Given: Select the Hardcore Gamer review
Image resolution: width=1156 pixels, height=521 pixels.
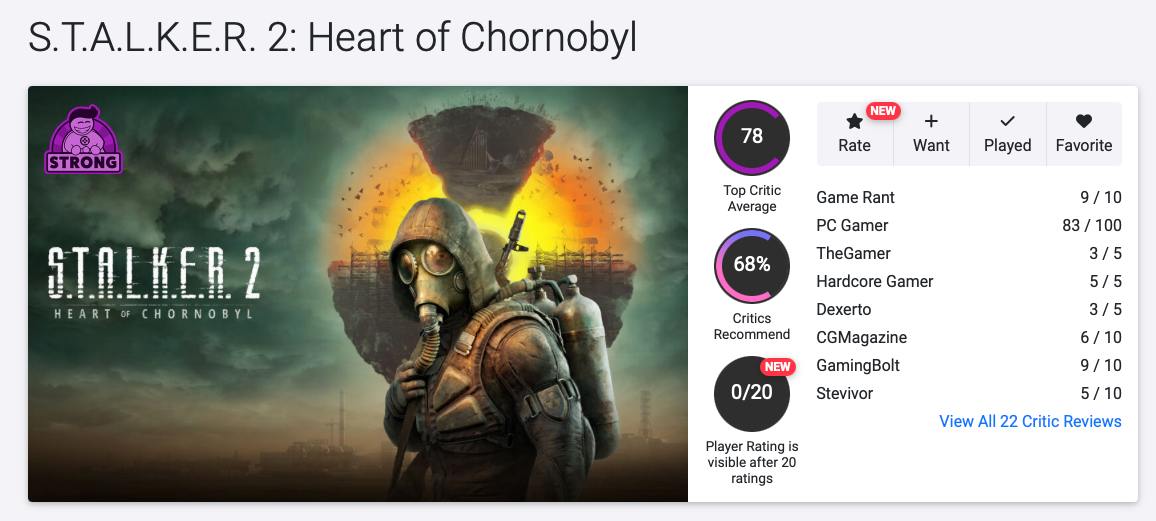Looking at the screenshot, I should coord(874,282).
